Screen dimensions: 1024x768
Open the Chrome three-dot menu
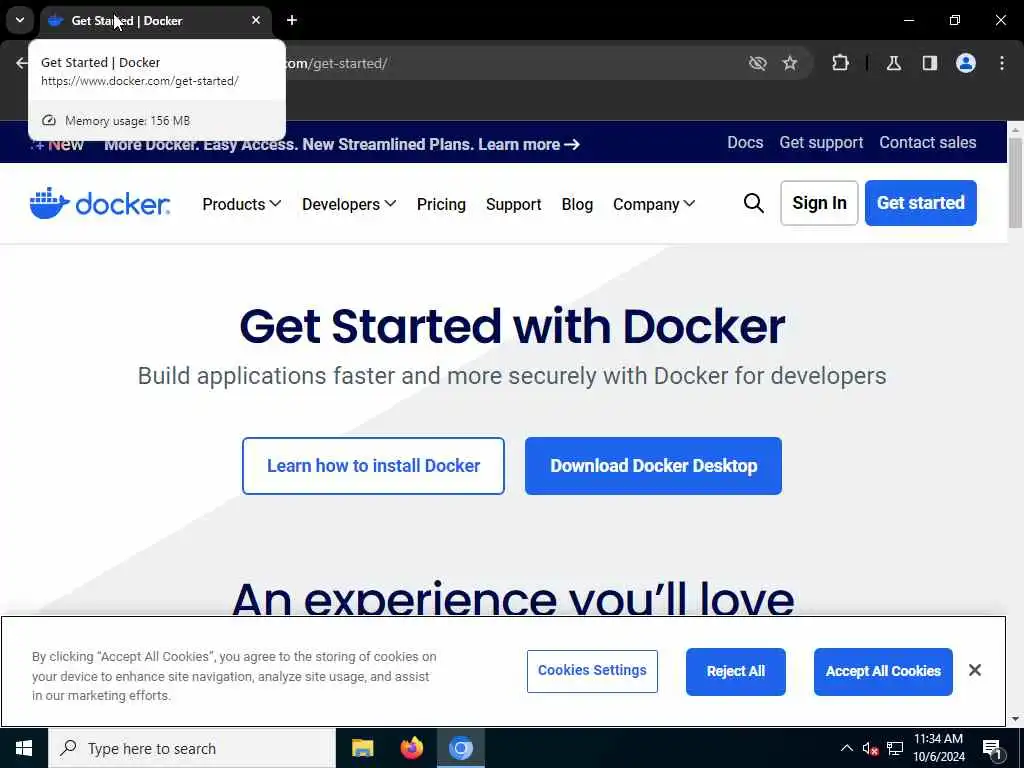[x=1002, y=63]
